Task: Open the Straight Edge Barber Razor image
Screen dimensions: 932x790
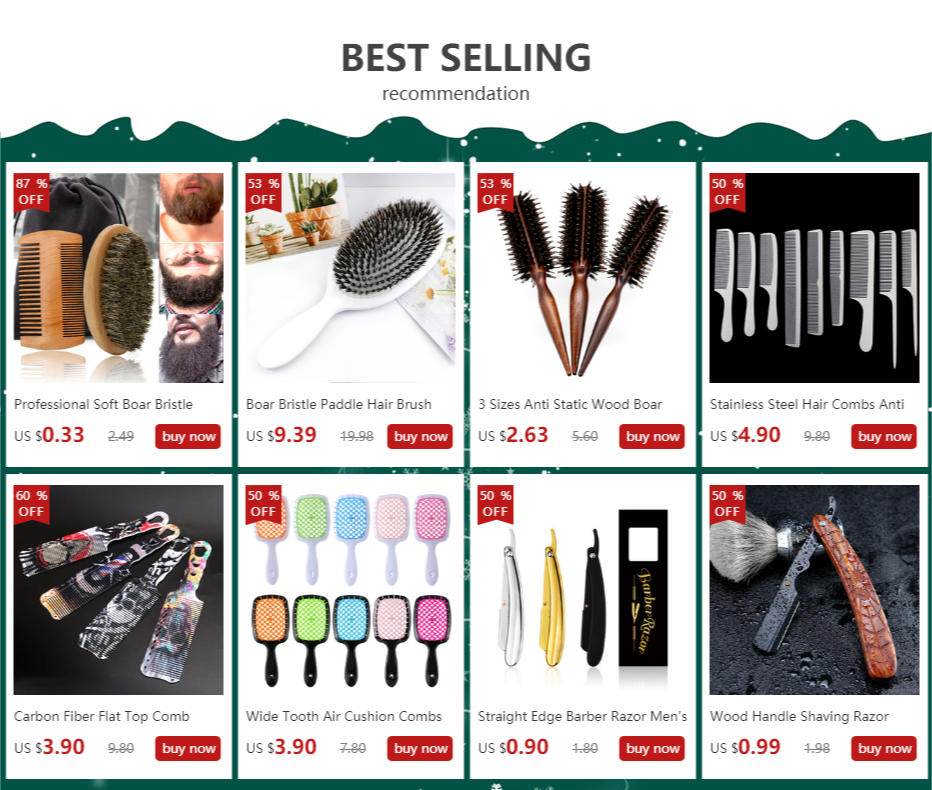Action: coord(582,590)
